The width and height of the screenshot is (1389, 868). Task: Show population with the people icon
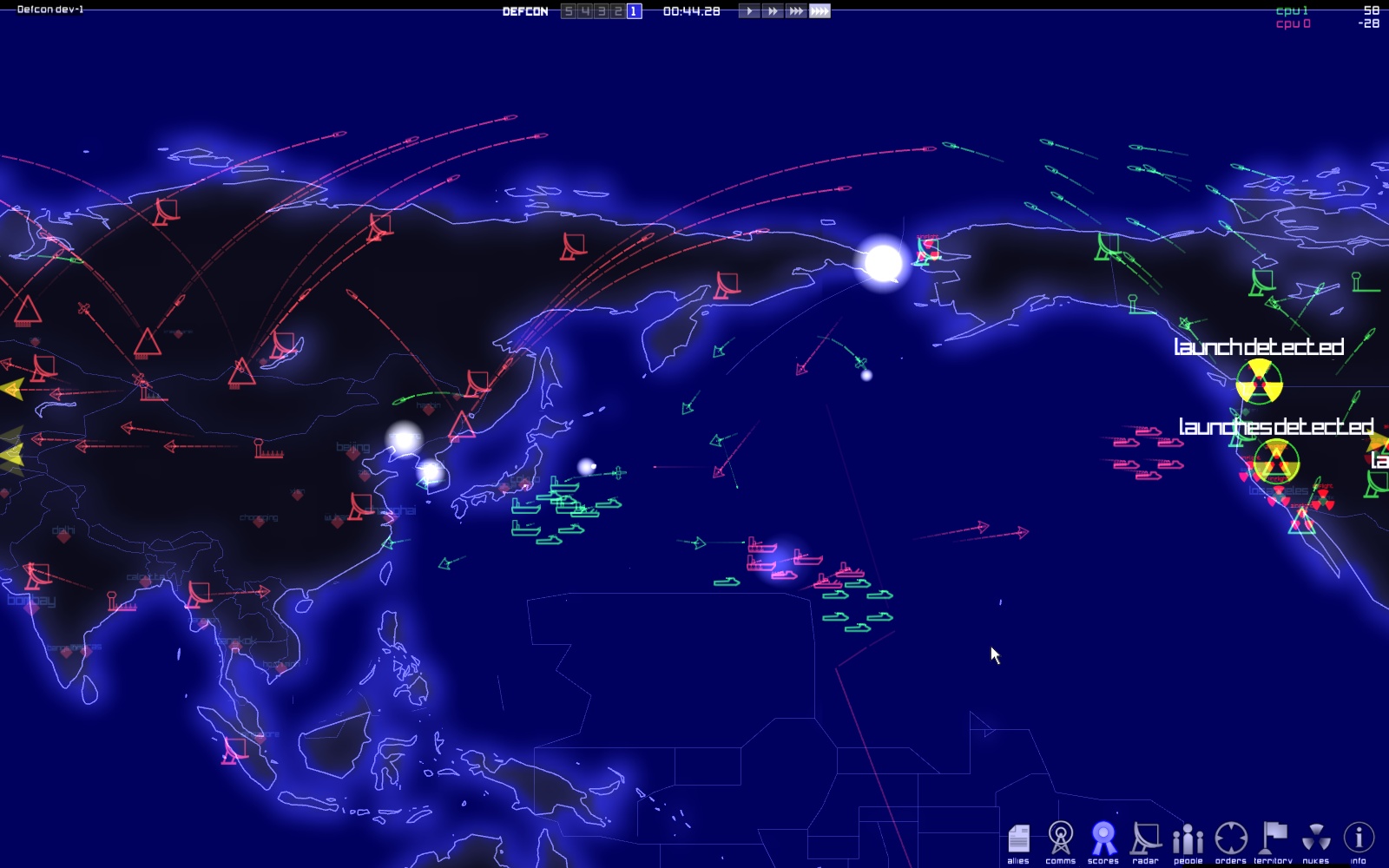click(x=1188, y=840)
